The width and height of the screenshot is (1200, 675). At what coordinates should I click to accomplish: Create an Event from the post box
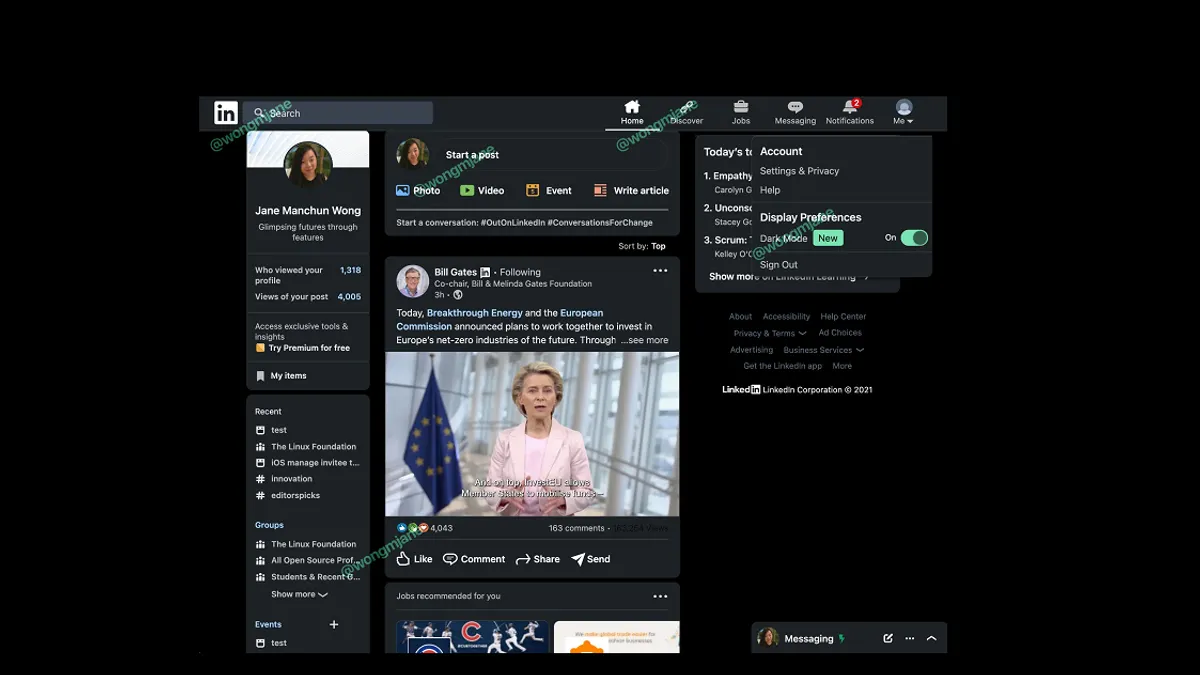[549, 191]
